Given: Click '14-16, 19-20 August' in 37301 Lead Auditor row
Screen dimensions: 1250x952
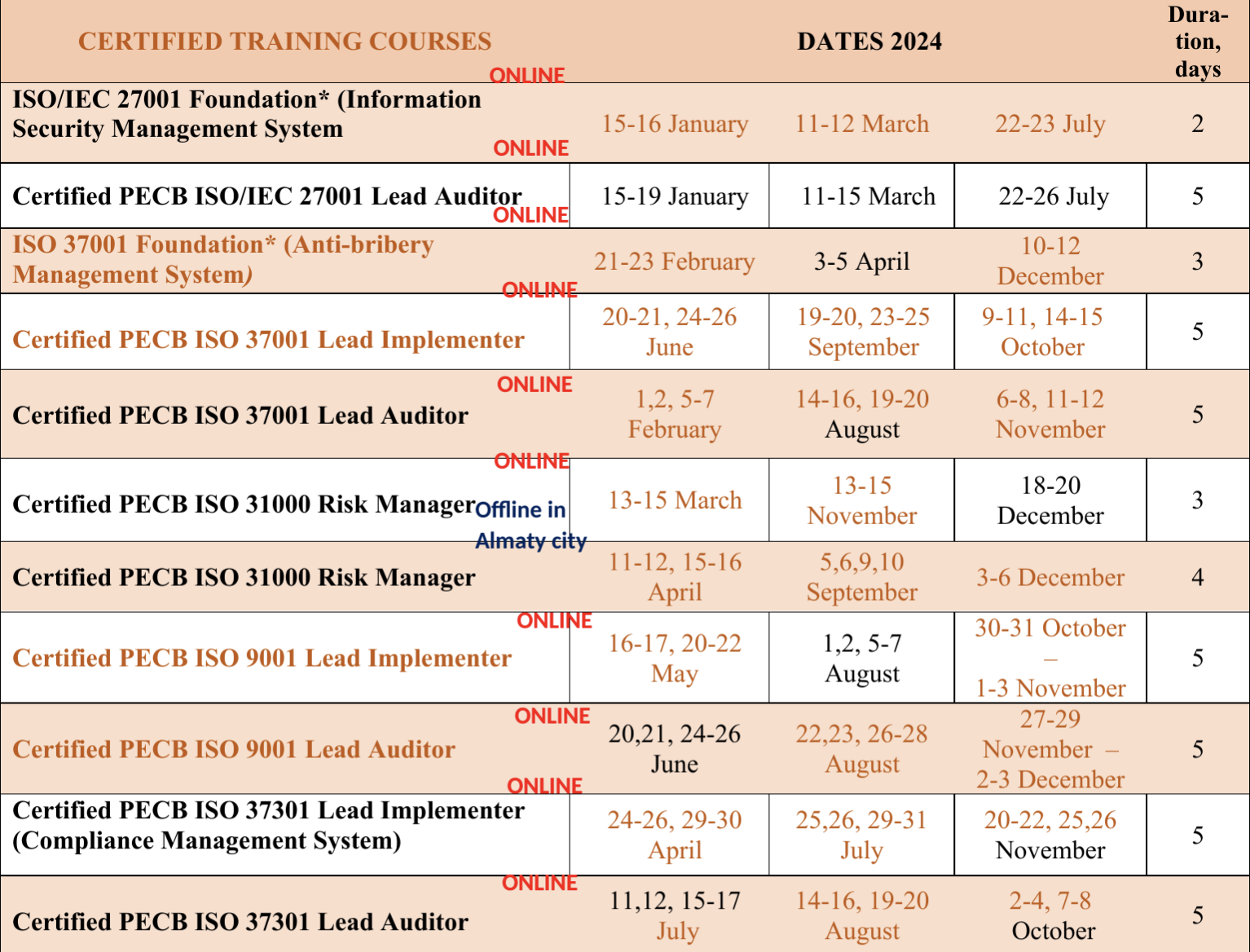Looking at the screenshot, I should pyautogui.click(x=862, y=916).
